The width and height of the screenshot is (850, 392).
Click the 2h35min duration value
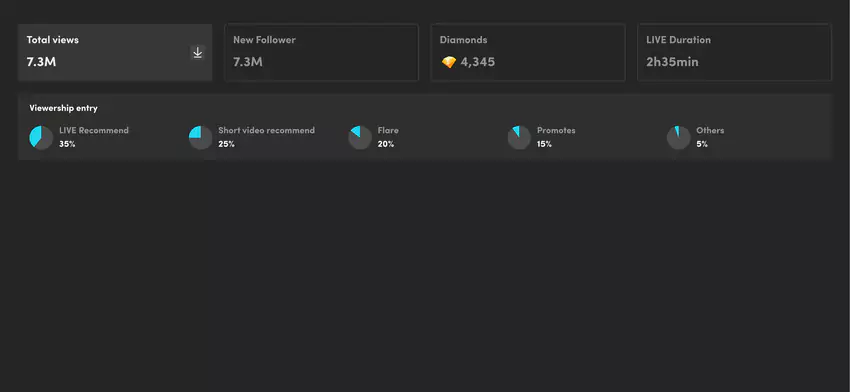pyautogui.click(x=672, y=62)
